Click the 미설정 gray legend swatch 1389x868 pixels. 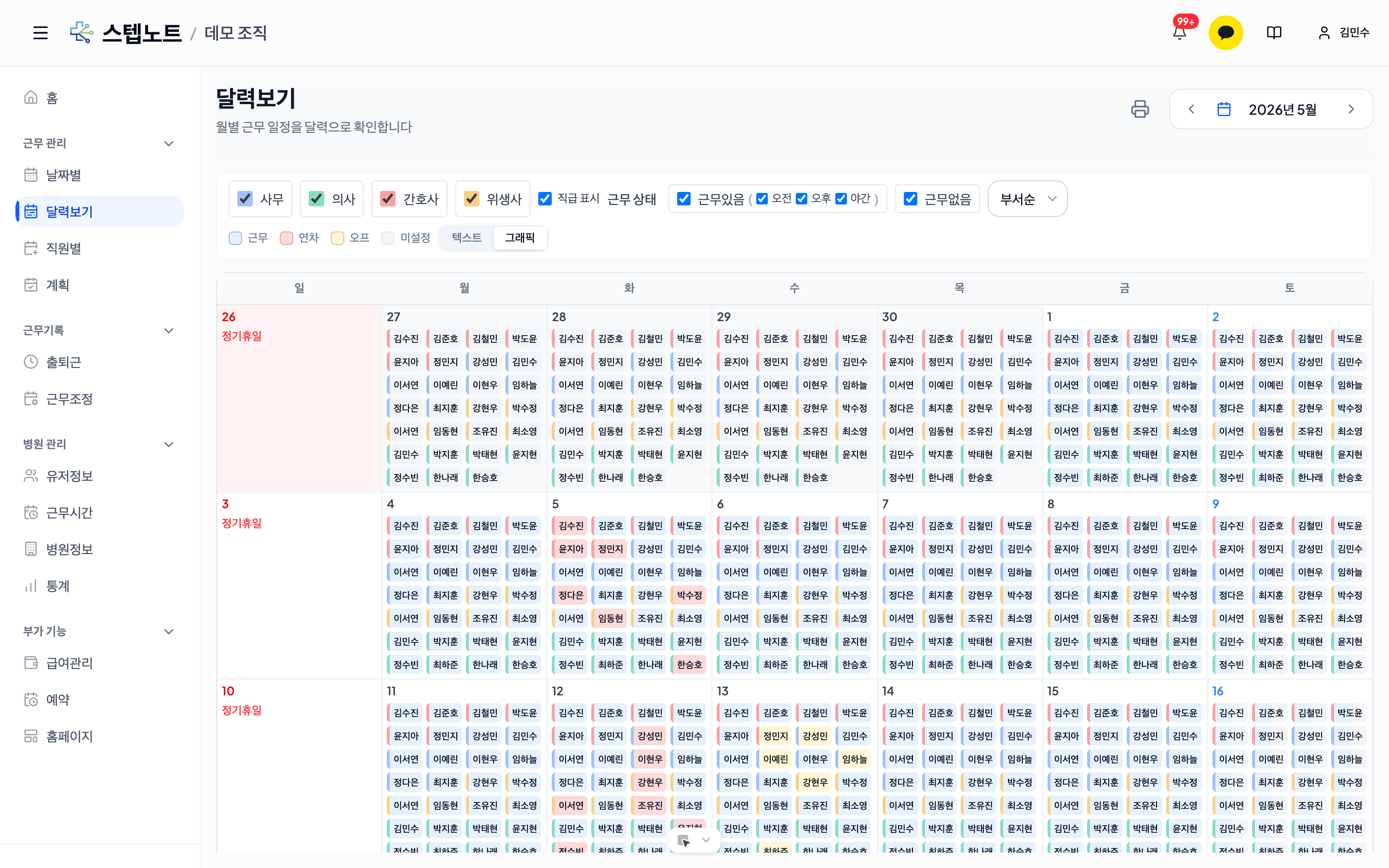click(x=388, y=238)
